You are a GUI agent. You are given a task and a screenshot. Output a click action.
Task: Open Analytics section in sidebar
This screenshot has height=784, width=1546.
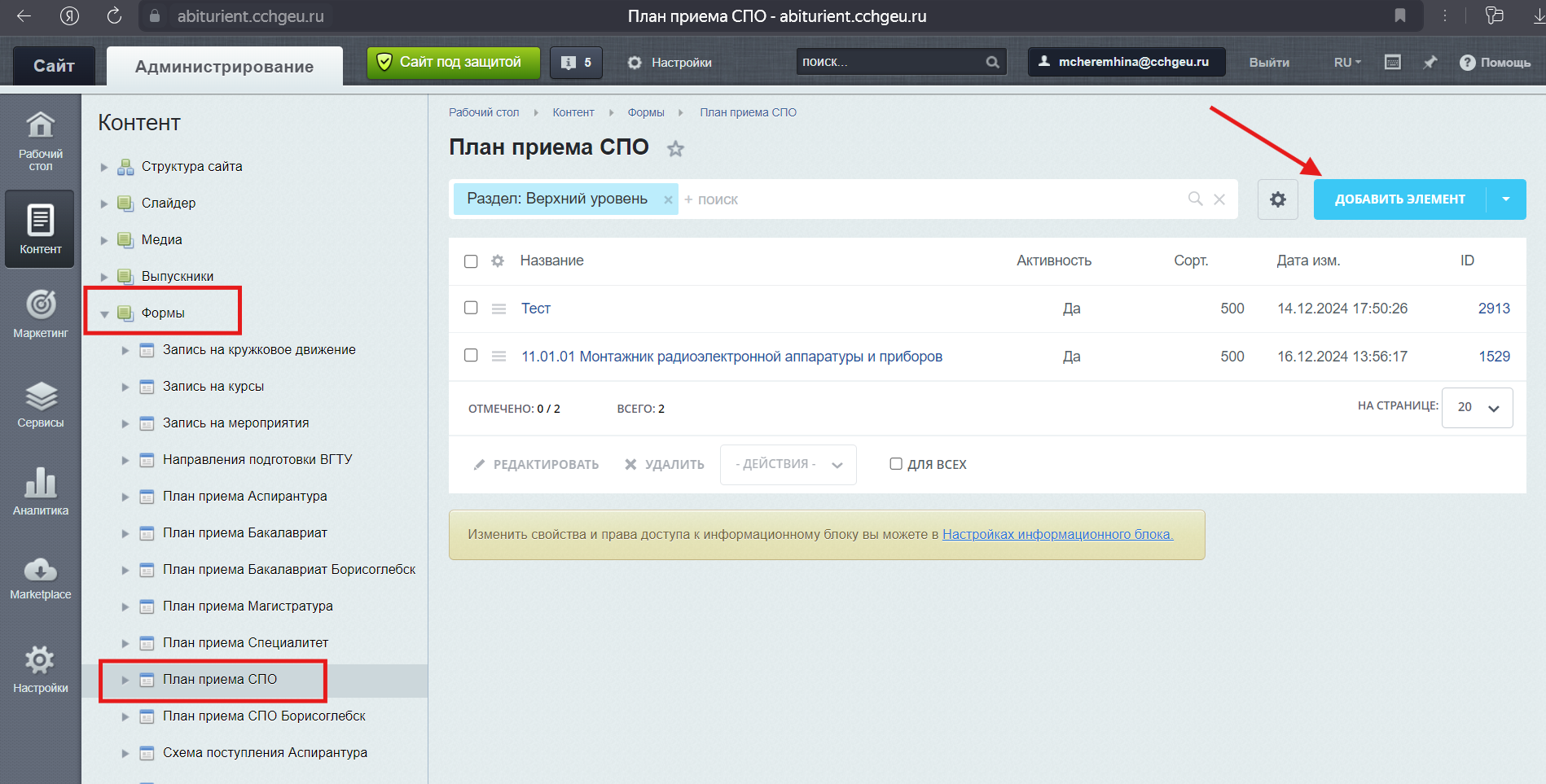click(41, 491)
